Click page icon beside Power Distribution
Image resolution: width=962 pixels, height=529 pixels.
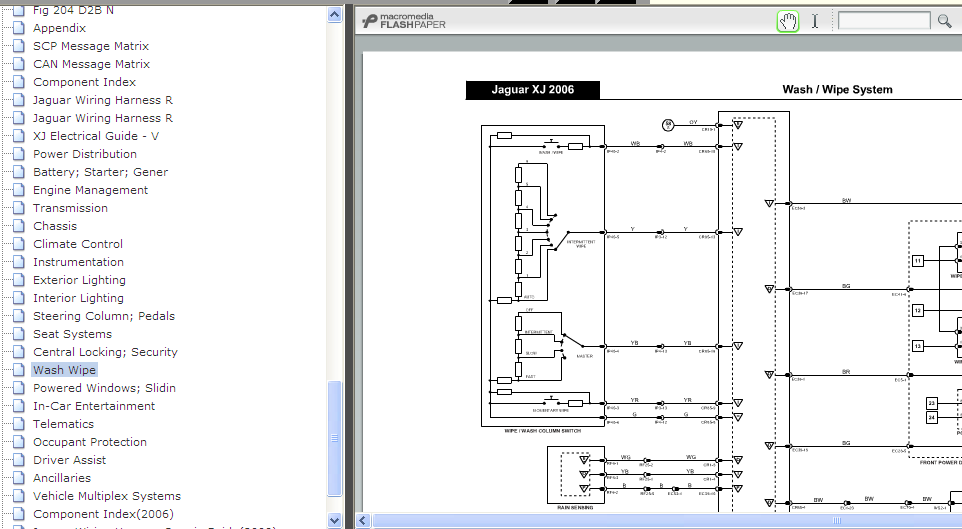click(20, 153)
